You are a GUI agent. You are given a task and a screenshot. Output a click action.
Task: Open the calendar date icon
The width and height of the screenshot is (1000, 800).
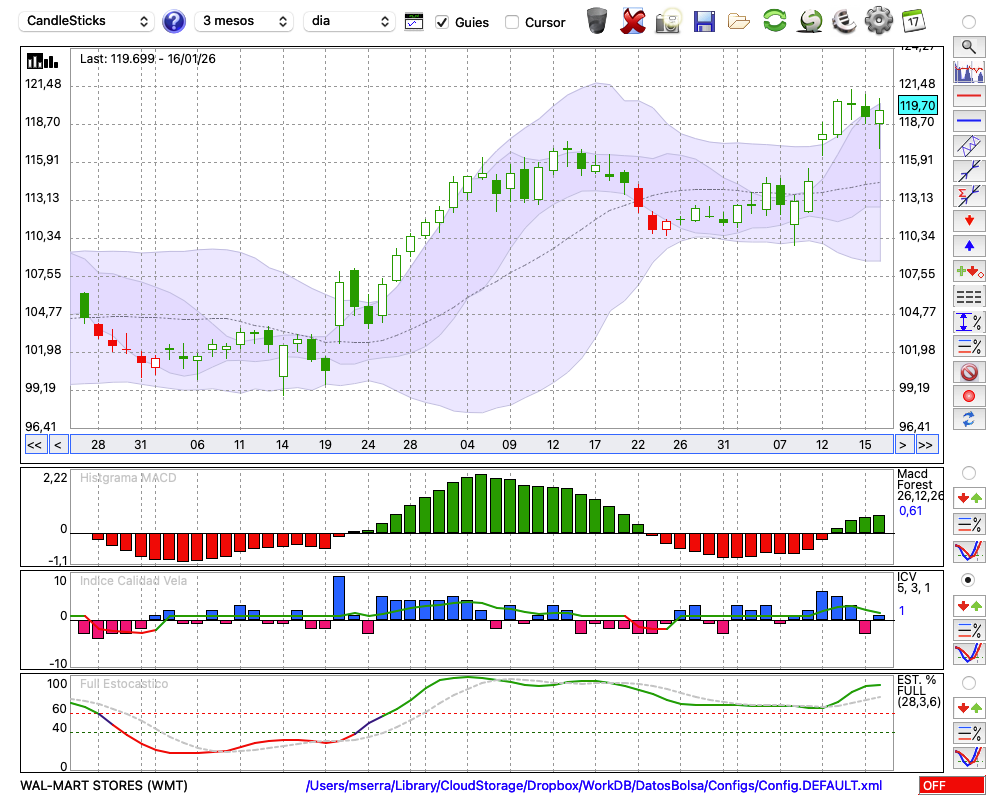pyautogui.click(x=914, y=21)
